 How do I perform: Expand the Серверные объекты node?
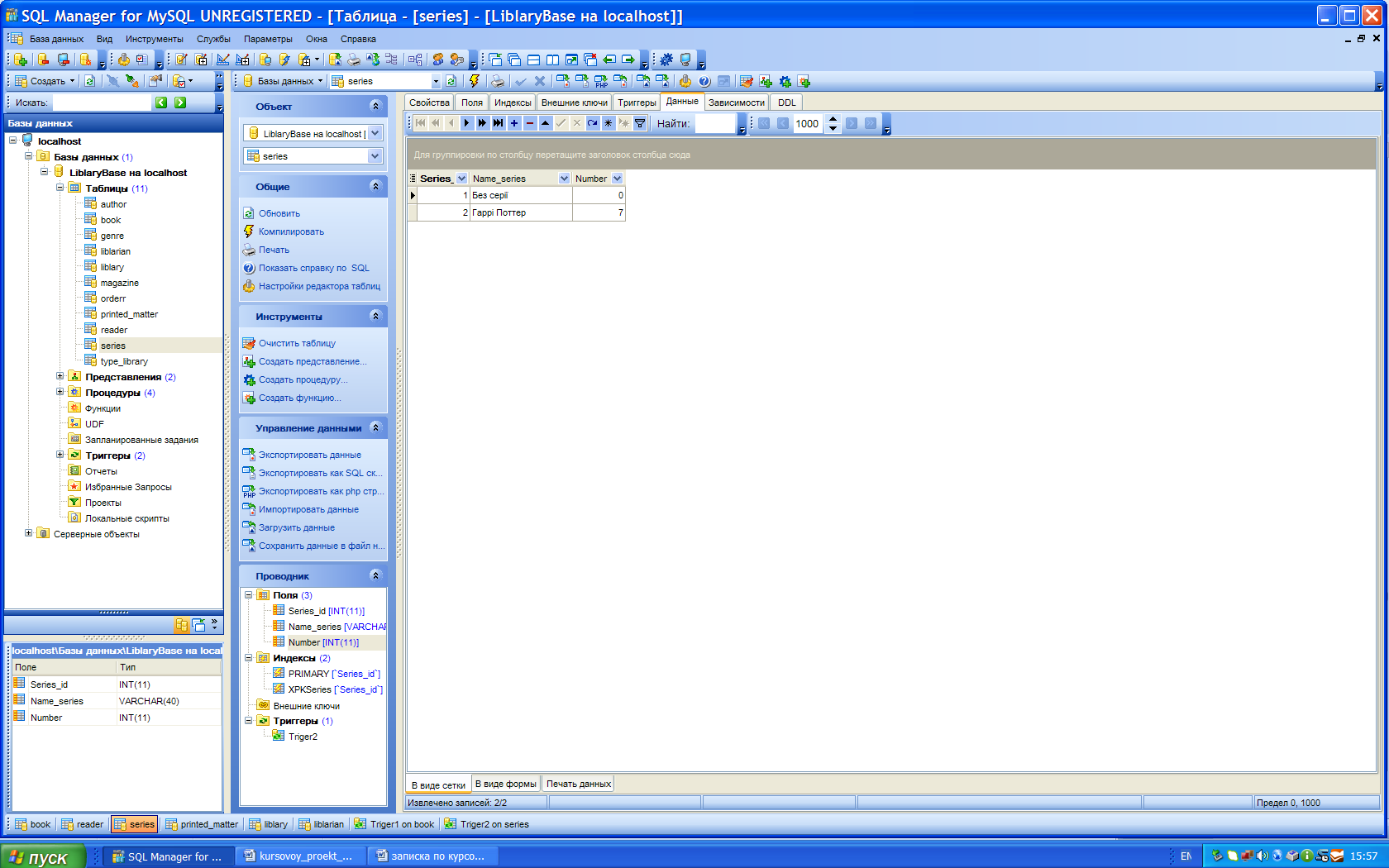tap(28, 533)
